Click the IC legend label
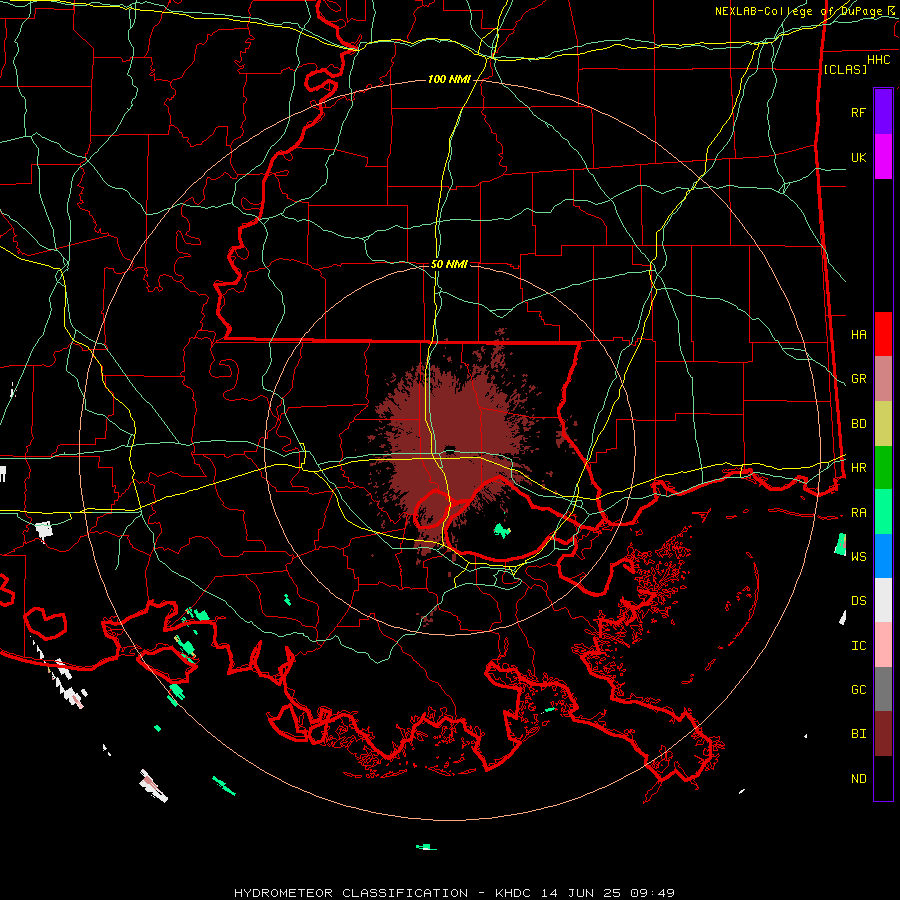900x900 pixels. click(858, 646)
